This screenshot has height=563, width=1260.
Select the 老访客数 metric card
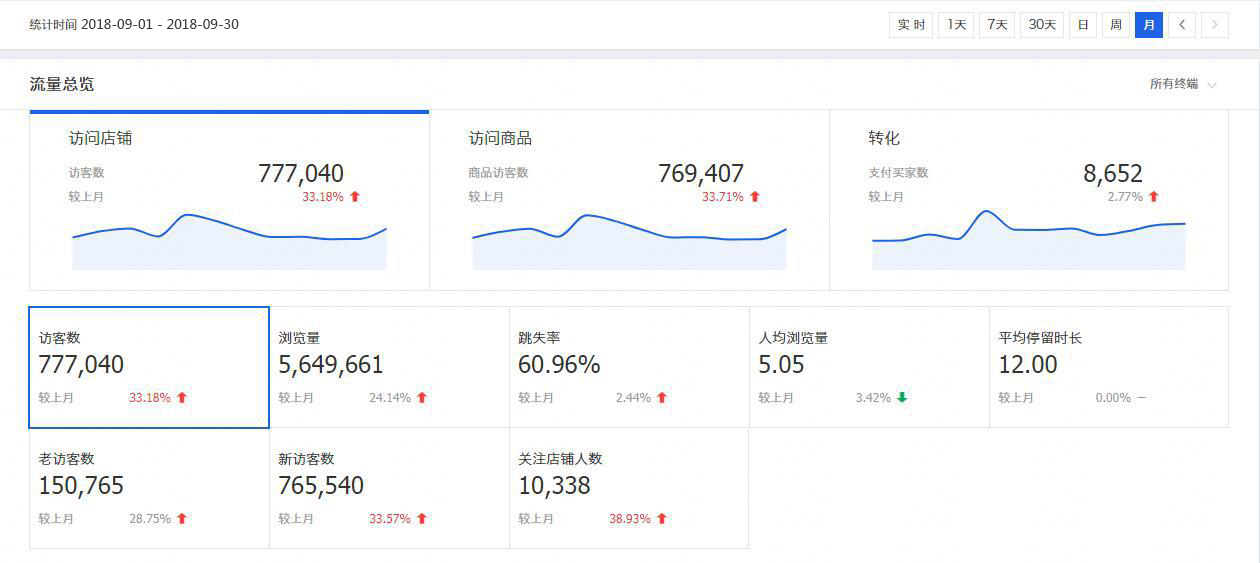[149, 488]
